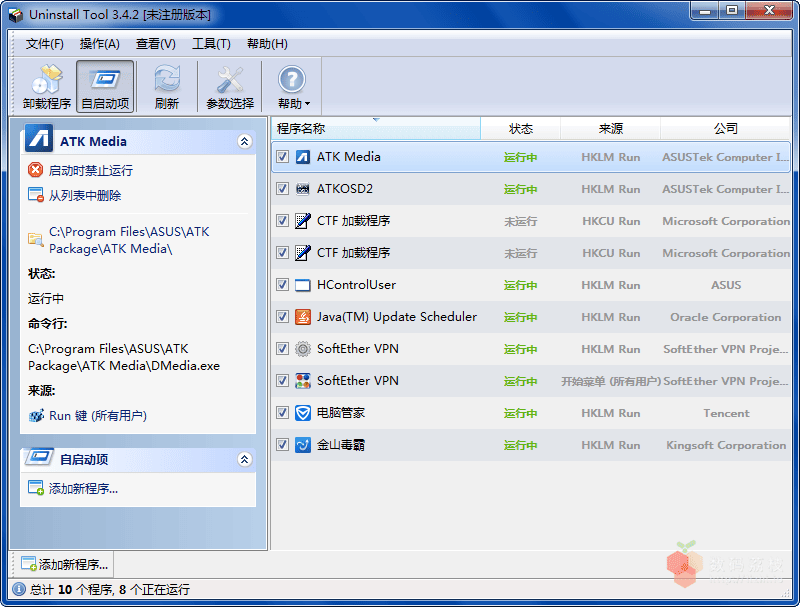Click the ATK Media icon in list row
The height and width of the screenshot is (607, 800).
303,157
